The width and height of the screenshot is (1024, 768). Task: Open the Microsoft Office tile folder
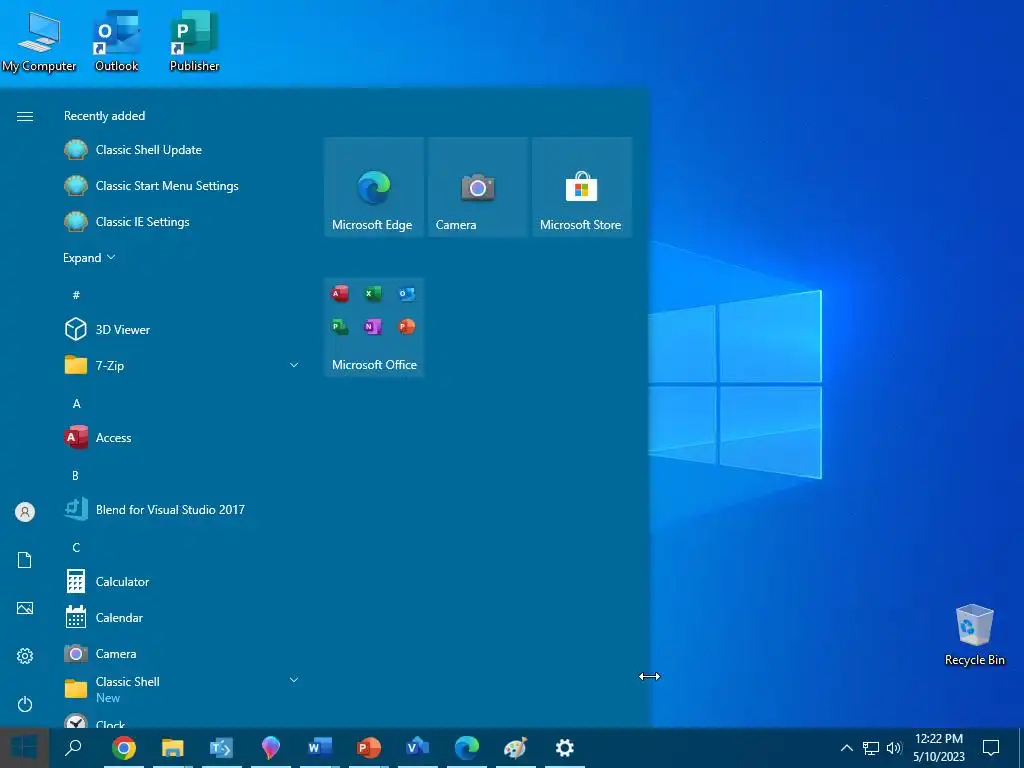click(374, 327)
